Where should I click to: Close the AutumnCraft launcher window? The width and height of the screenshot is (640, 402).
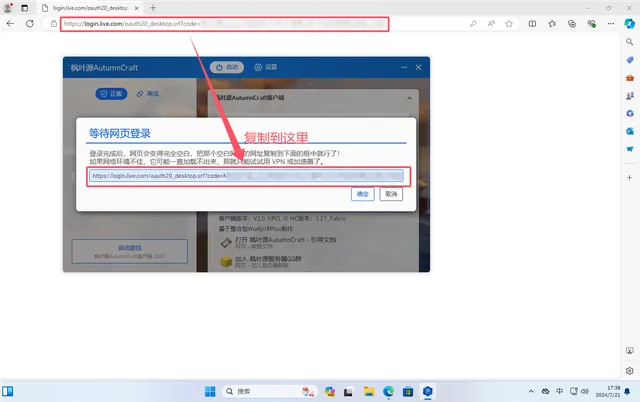coord(418,67)
